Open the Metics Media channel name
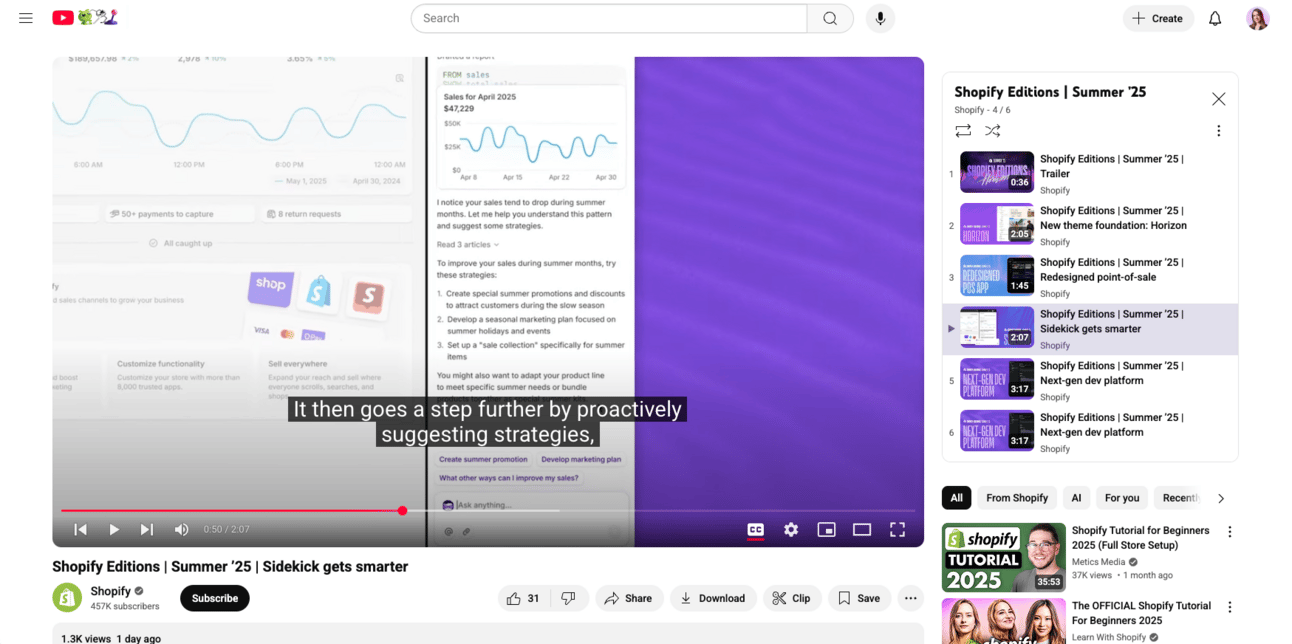The width and height of the screenshot is (1292, 644). click(1099, 562)
